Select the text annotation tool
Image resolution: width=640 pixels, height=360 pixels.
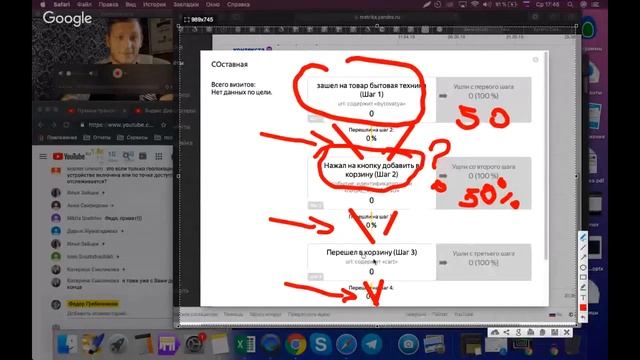[x=583, y=298]
